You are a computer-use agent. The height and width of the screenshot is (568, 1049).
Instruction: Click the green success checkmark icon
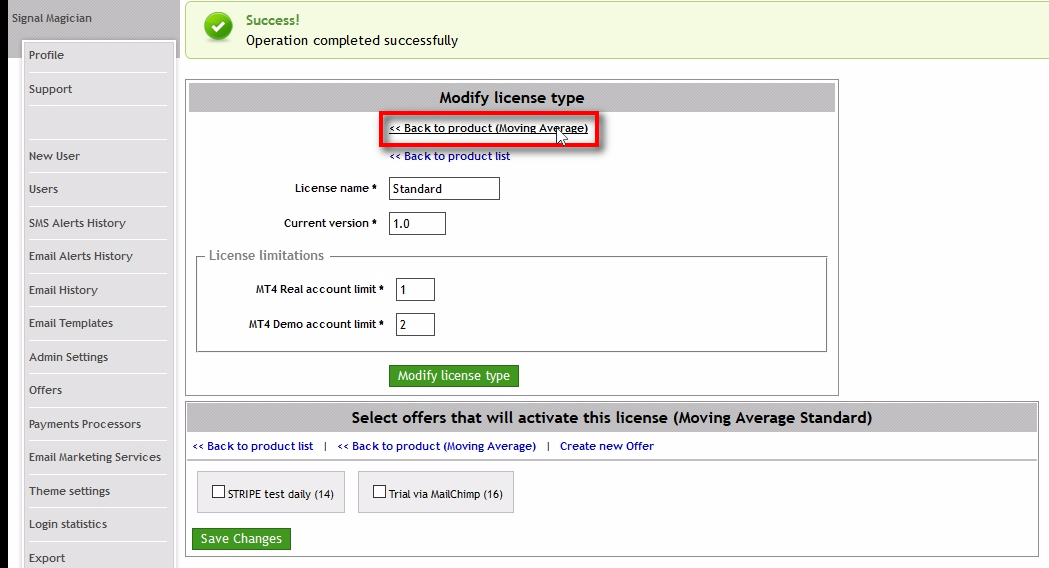(218, 28)
